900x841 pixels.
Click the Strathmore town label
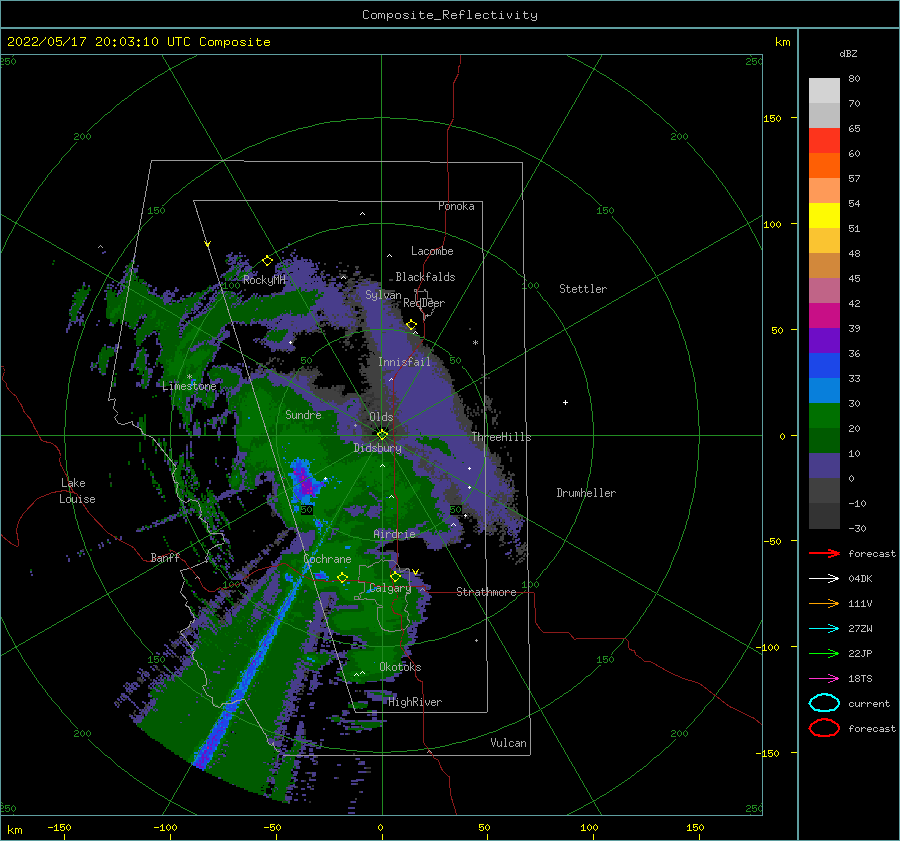pos(486,592)
